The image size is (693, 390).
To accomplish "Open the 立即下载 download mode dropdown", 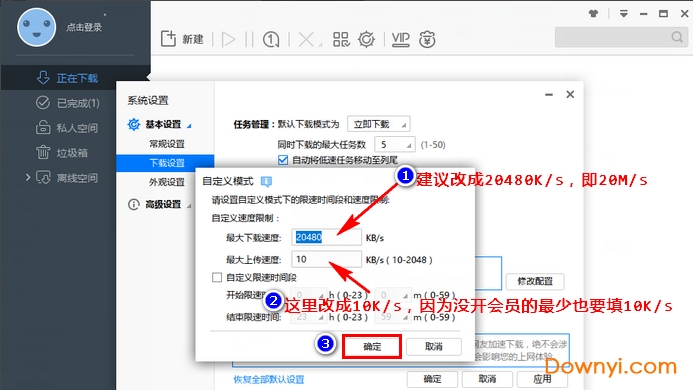I will pos(379,124).
